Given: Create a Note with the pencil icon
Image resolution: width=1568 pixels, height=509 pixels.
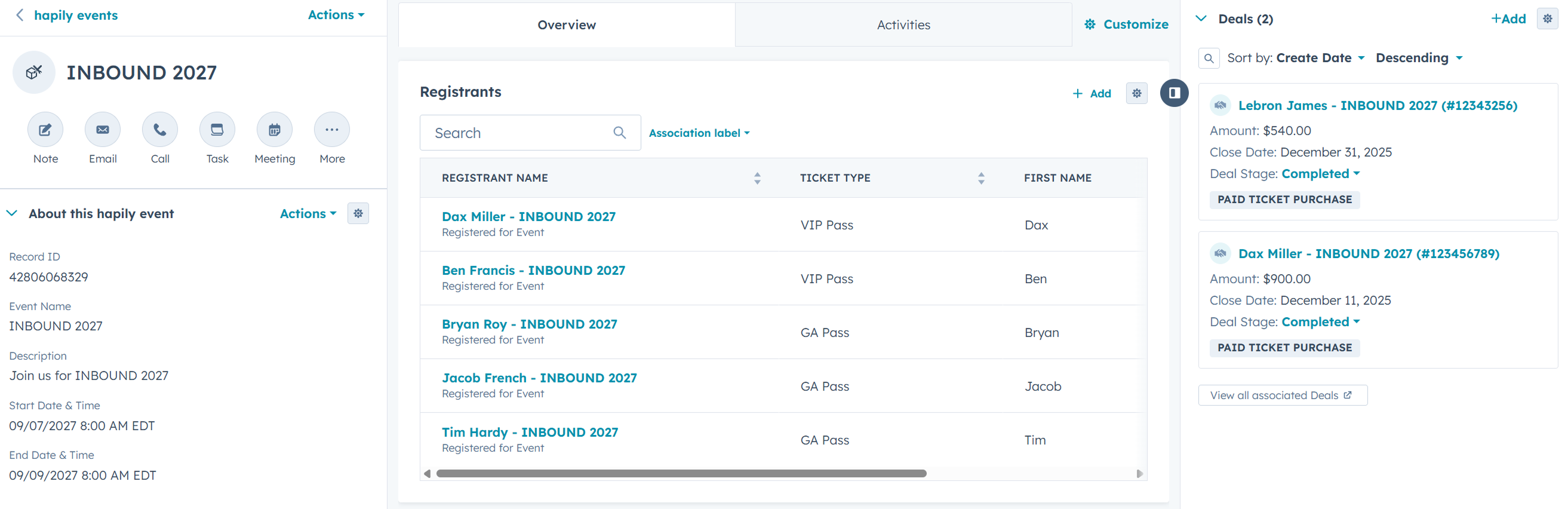Looking at the screenshot, I should (45, 130).
